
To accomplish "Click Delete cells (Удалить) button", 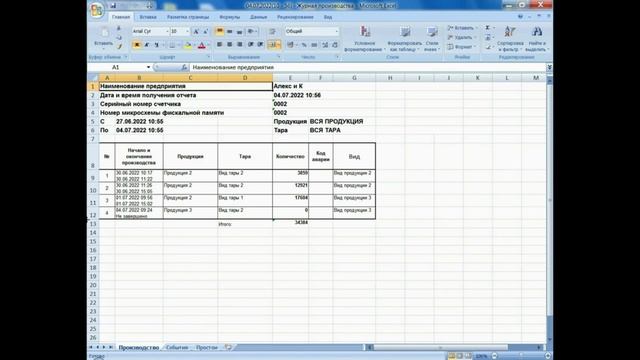I will pos(461,38).
